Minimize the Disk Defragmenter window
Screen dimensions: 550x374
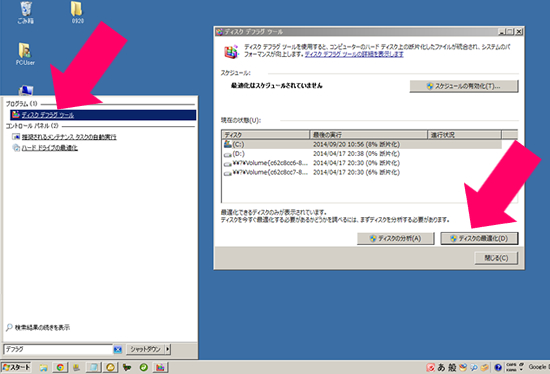502,32
